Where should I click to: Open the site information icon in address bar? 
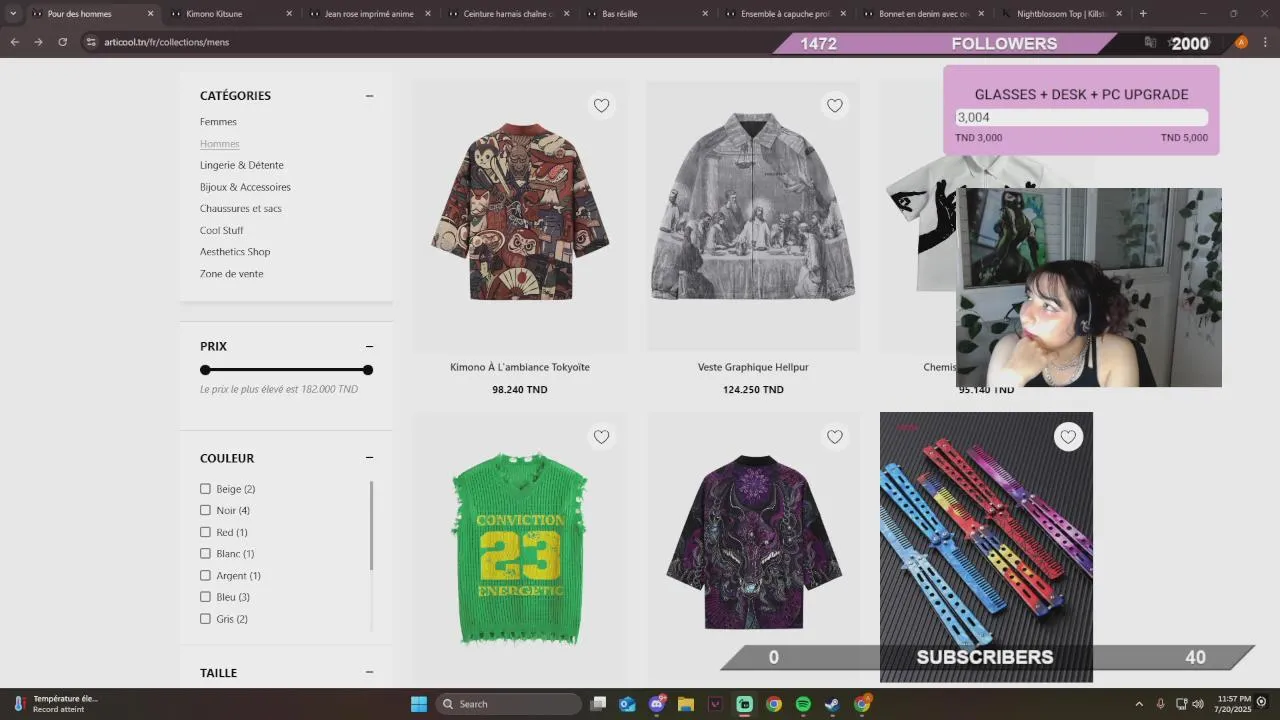[x=91, y=42]
